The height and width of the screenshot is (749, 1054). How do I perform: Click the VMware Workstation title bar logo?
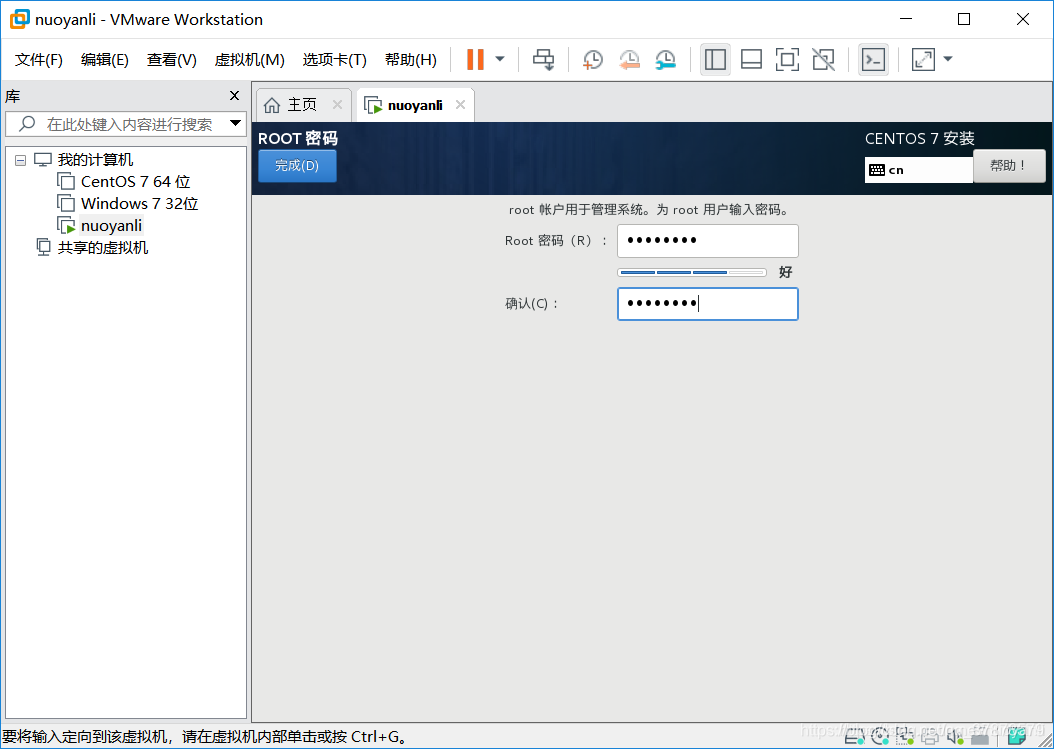tap(19, 19)
